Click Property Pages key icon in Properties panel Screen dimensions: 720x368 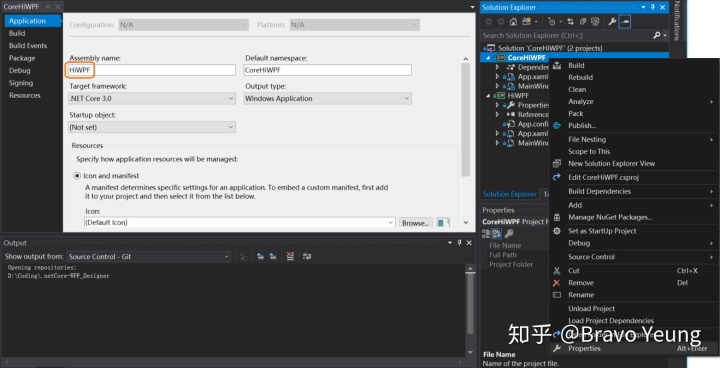click(x=509, y=233)
